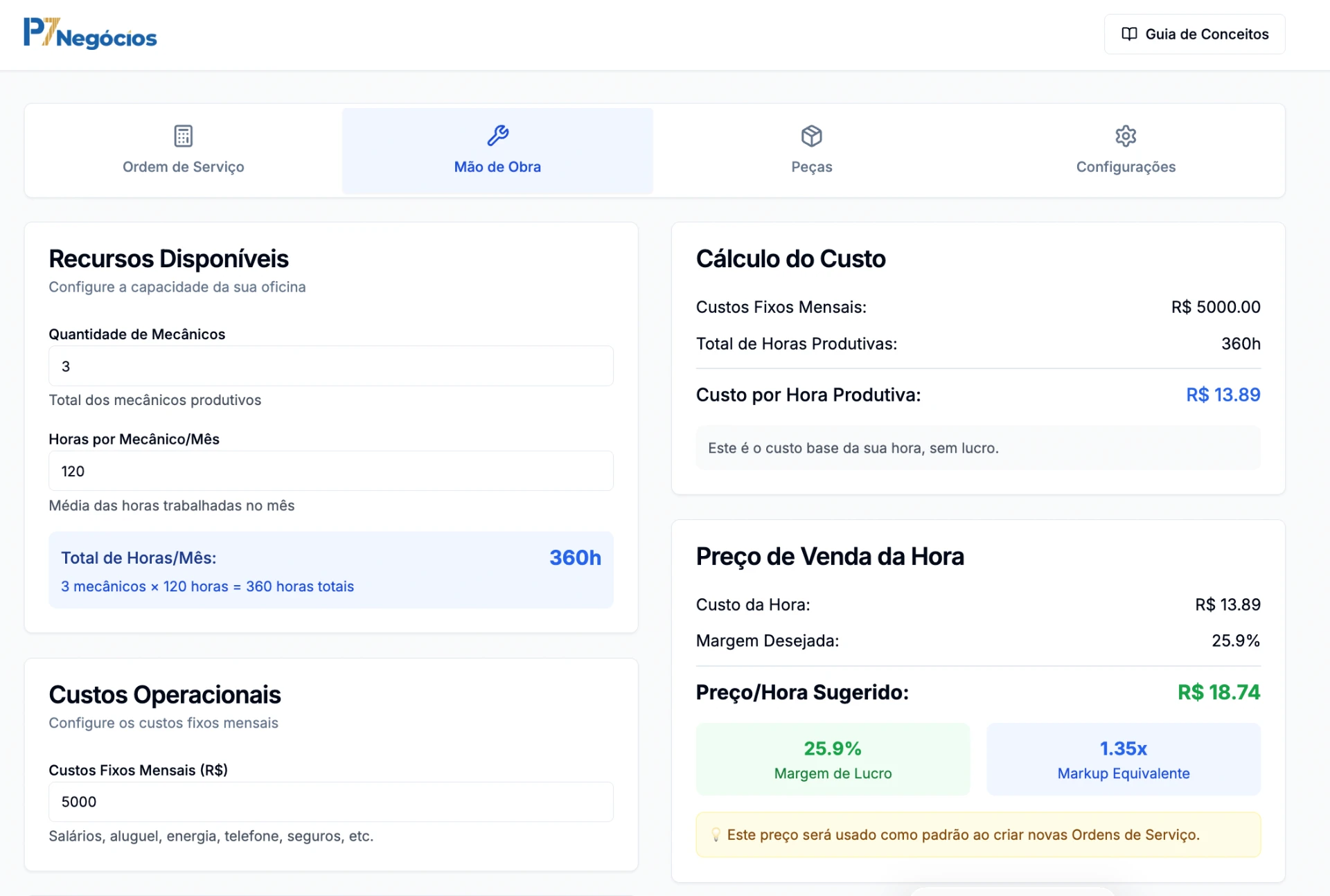
Task: Click the 'Total dos mecânicos produtivos' hint
Action: click(155, 400)
